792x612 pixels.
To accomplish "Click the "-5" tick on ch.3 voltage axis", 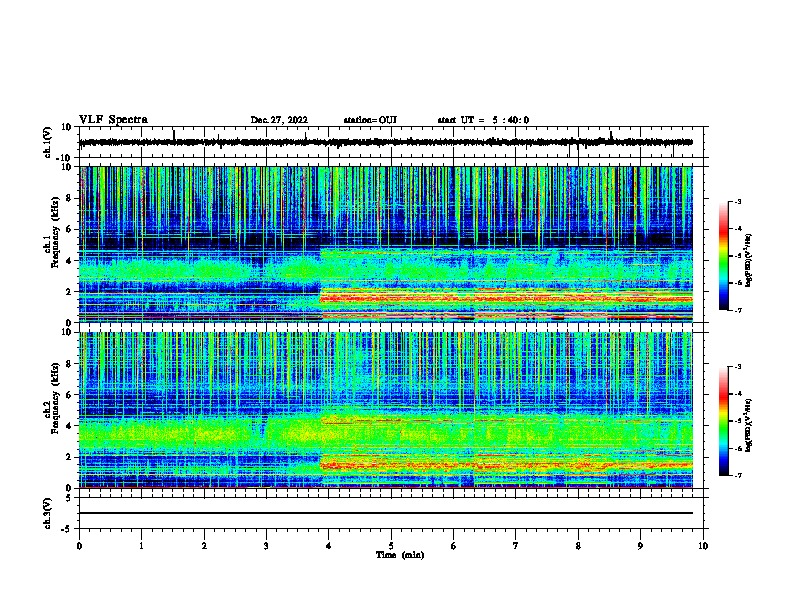I will 68,529.
